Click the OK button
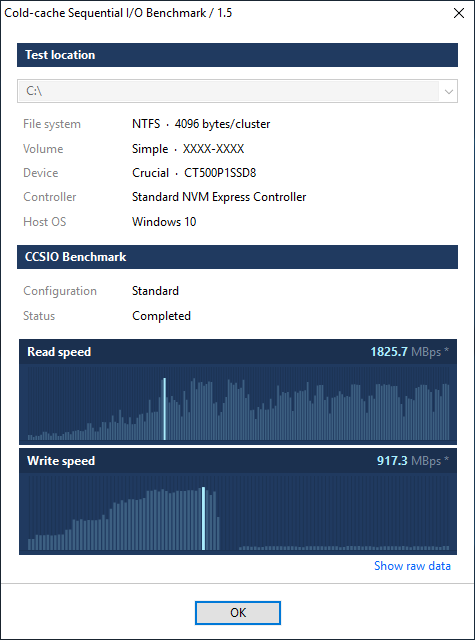This screenshot has height=640, width=475. (x=238, y=613)
